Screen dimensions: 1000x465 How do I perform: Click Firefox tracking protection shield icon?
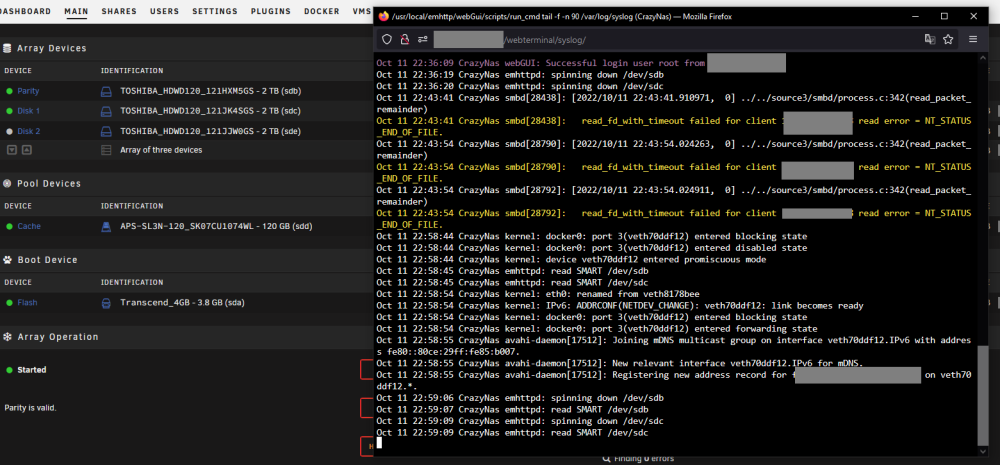(386, 40)
